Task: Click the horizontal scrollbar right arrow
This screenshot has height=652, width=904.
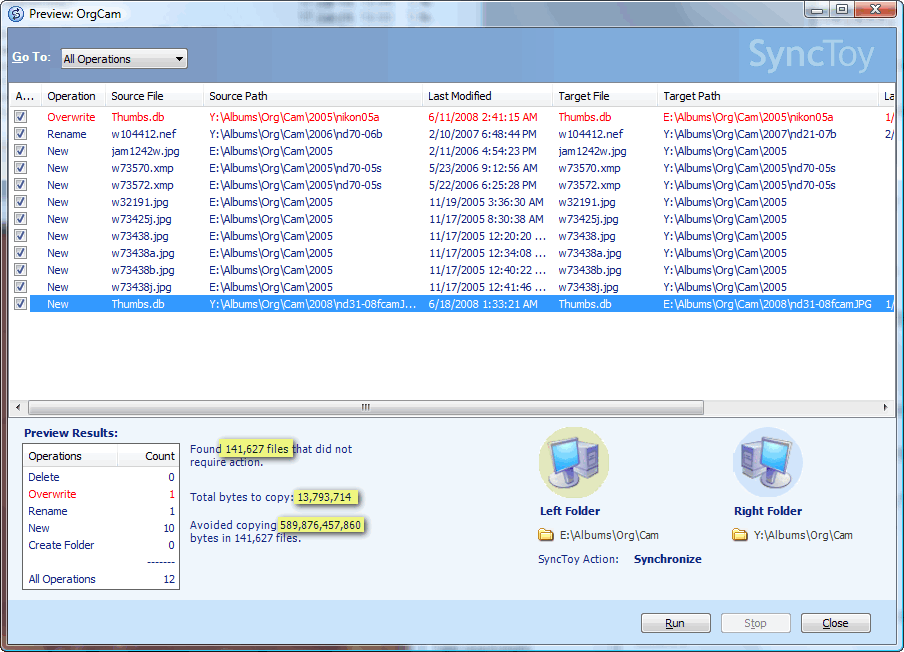Action: pos(886,408)
